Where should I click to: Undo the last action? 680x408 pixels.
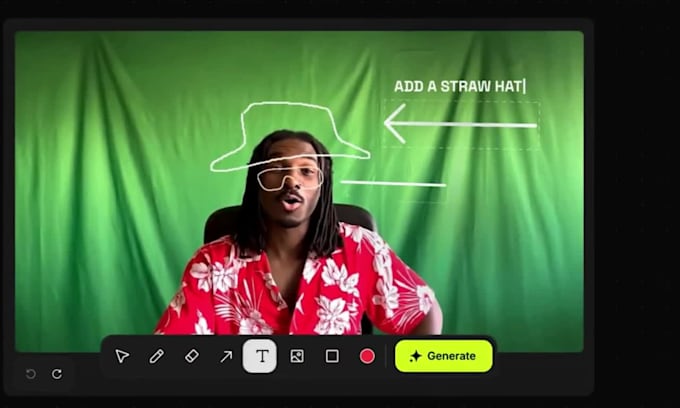tap(31, 374)
